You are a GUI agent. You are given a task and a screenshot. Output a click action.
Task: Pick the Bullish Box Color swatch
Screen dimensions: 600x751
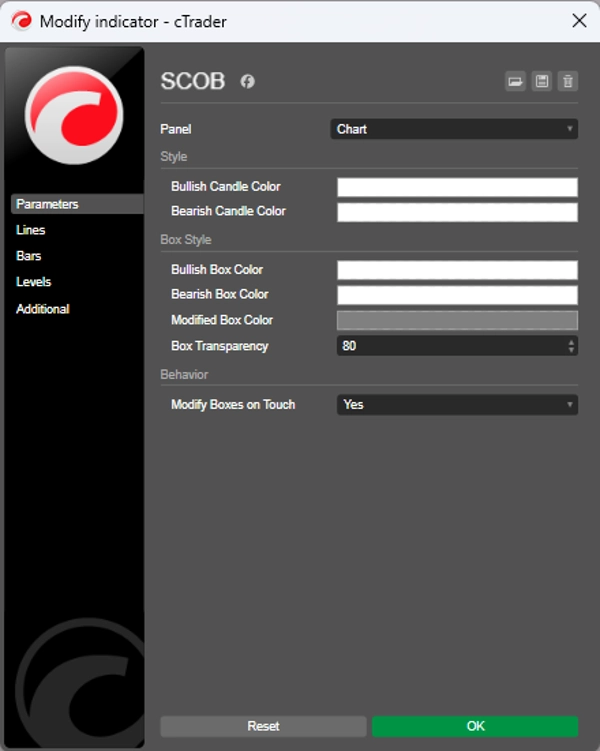click(x=457, y=270)
